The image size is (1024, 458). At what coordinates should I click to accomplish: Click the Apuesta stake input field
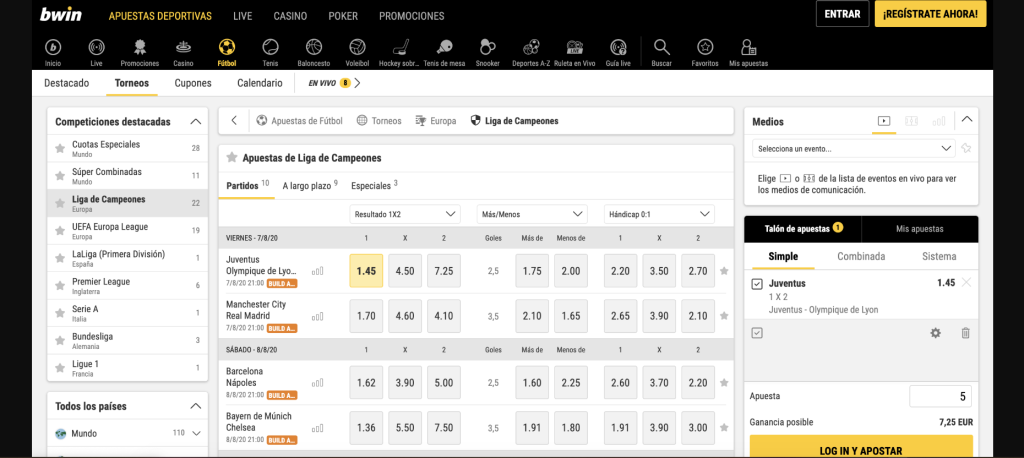tap(940, 396)
